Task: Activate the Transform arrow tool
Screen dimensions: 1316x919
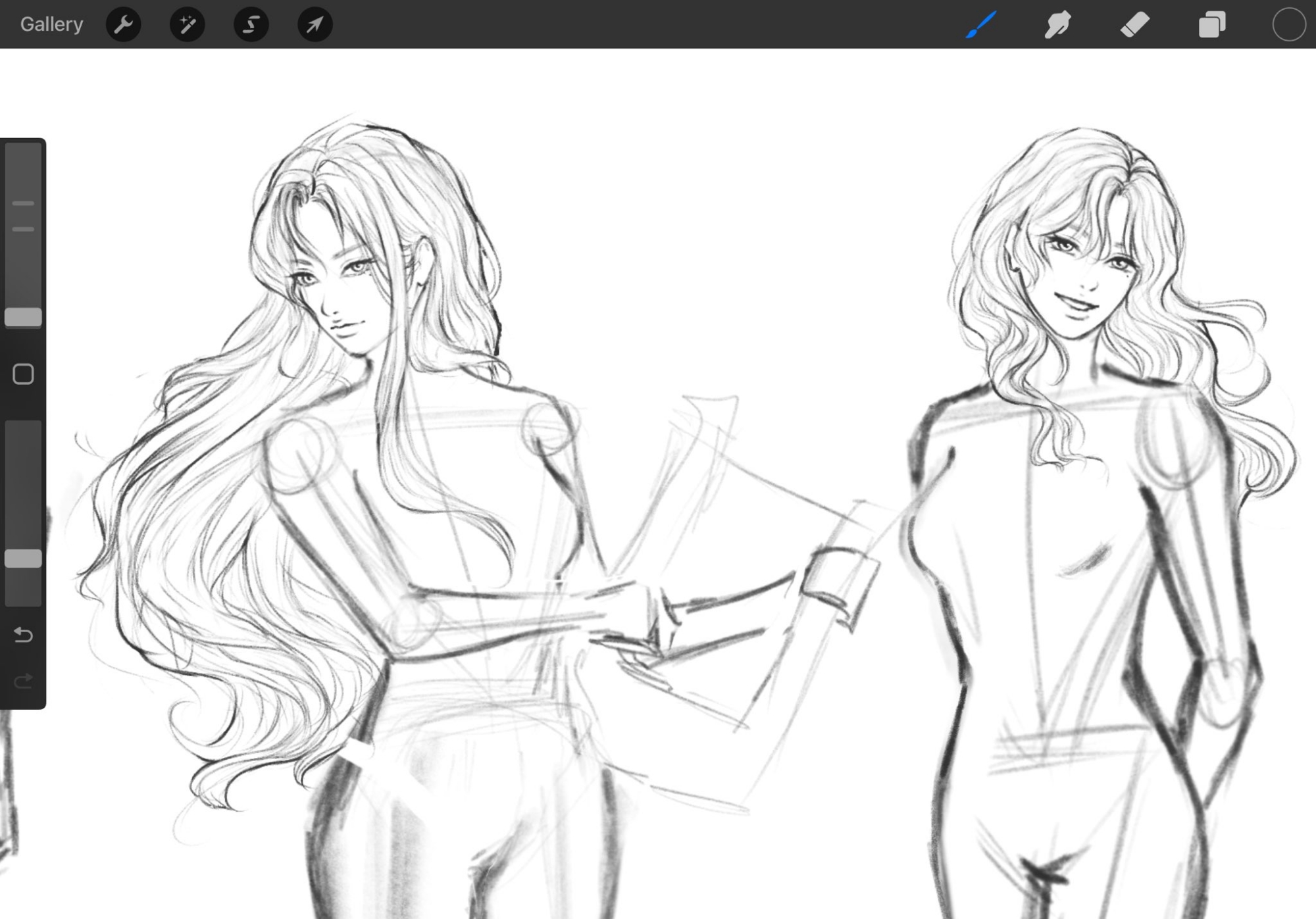Action: (x=315, y=24)
